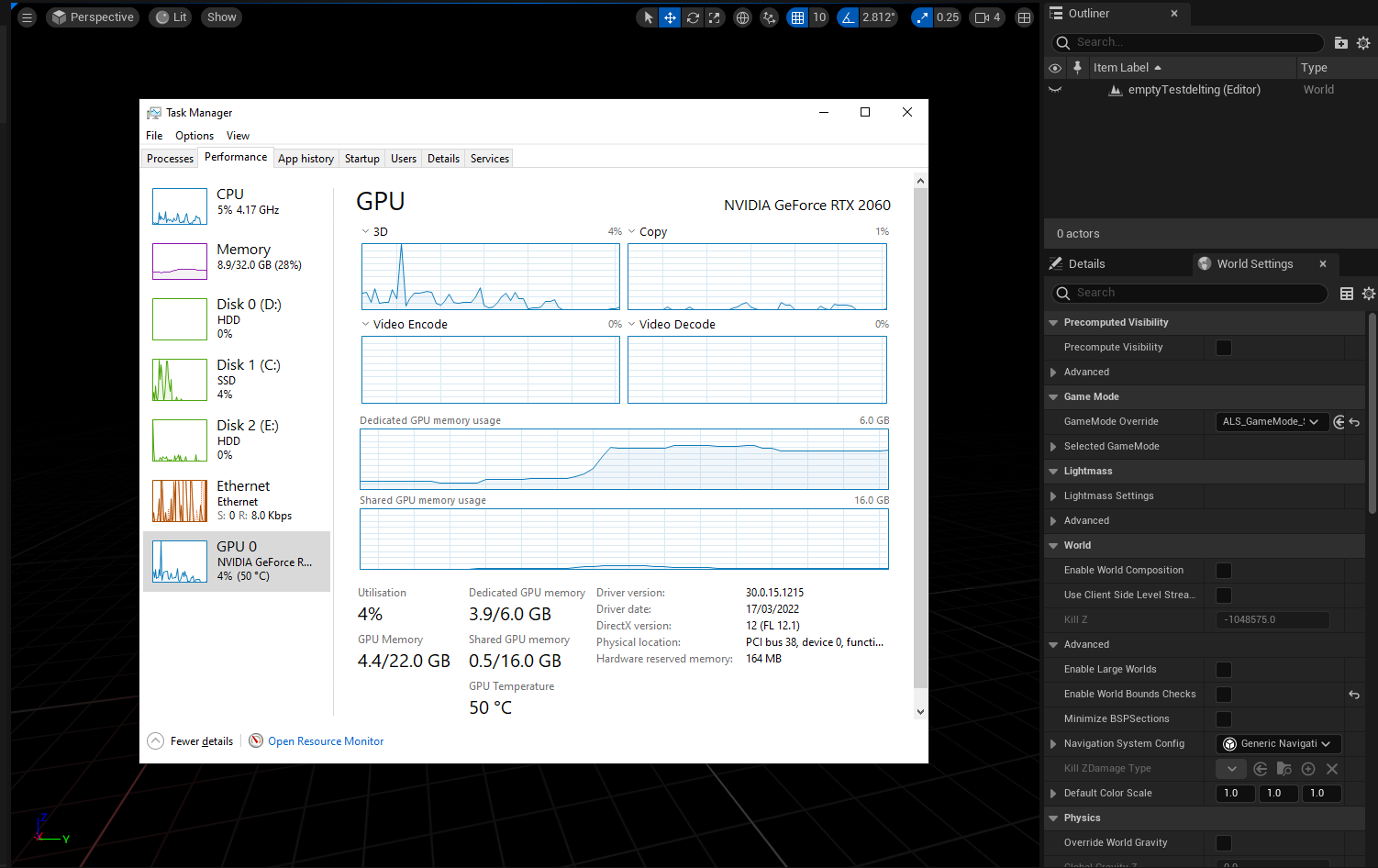Click Outliner add folder icon

click(1340, 43)
